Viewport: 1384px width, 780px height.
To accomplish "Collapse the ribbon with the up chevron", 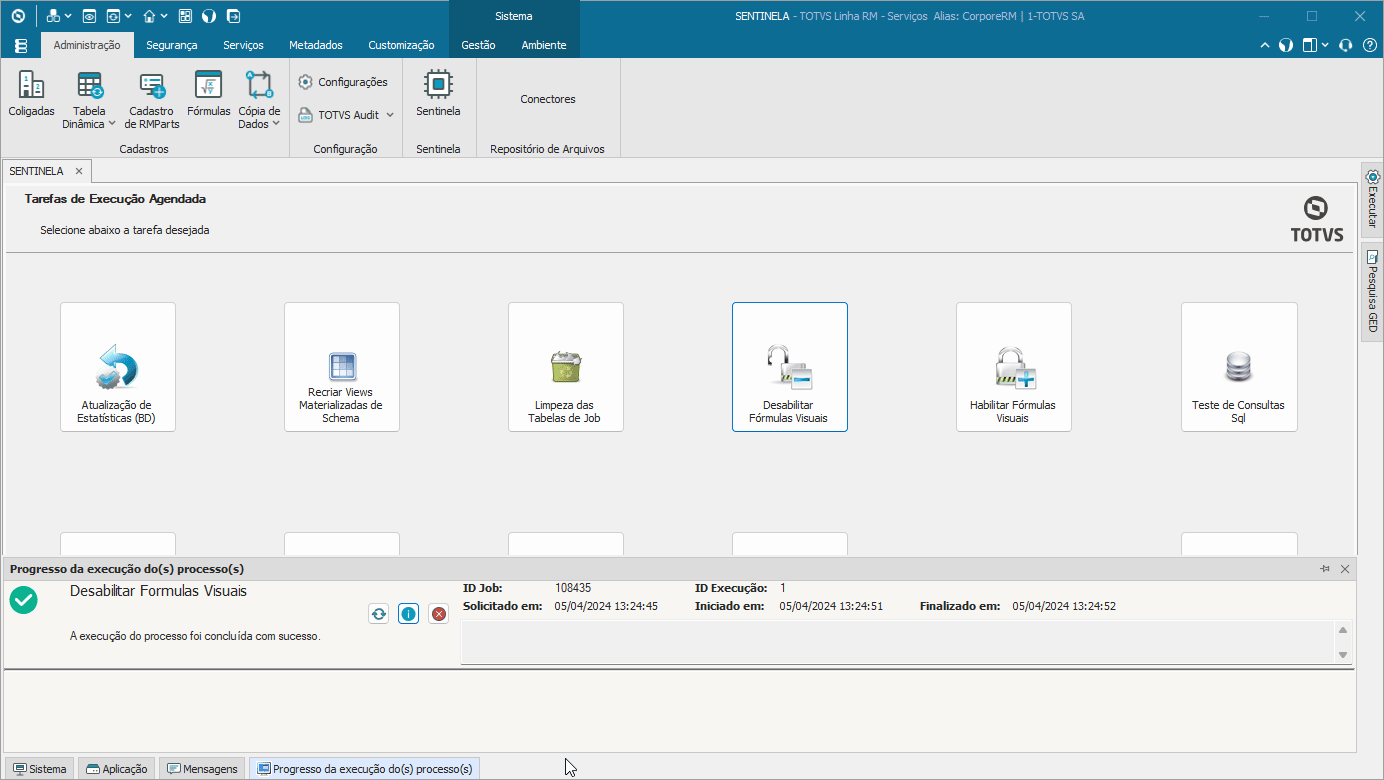I will tap(1265, 45).
